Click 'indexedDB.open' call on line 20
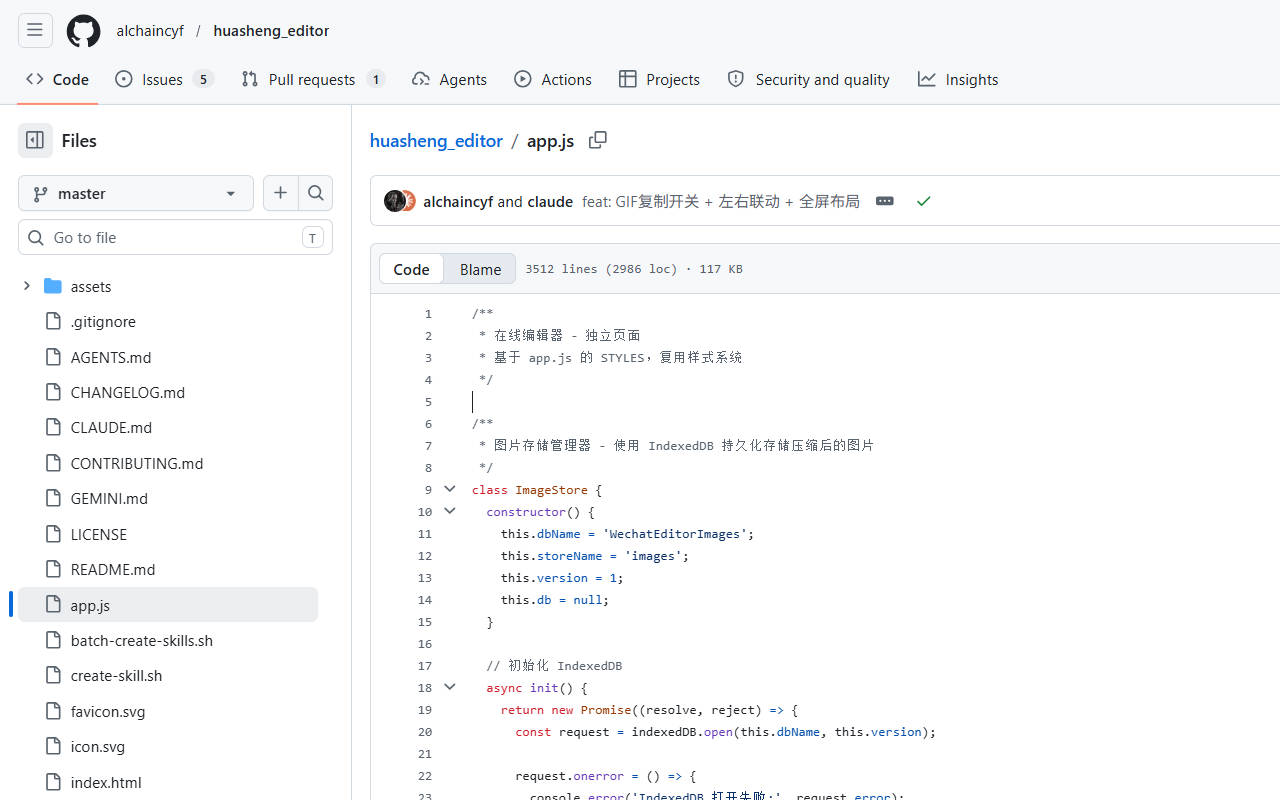Image resolution: width=1280 pixels, height=800 pixels. 682,731
